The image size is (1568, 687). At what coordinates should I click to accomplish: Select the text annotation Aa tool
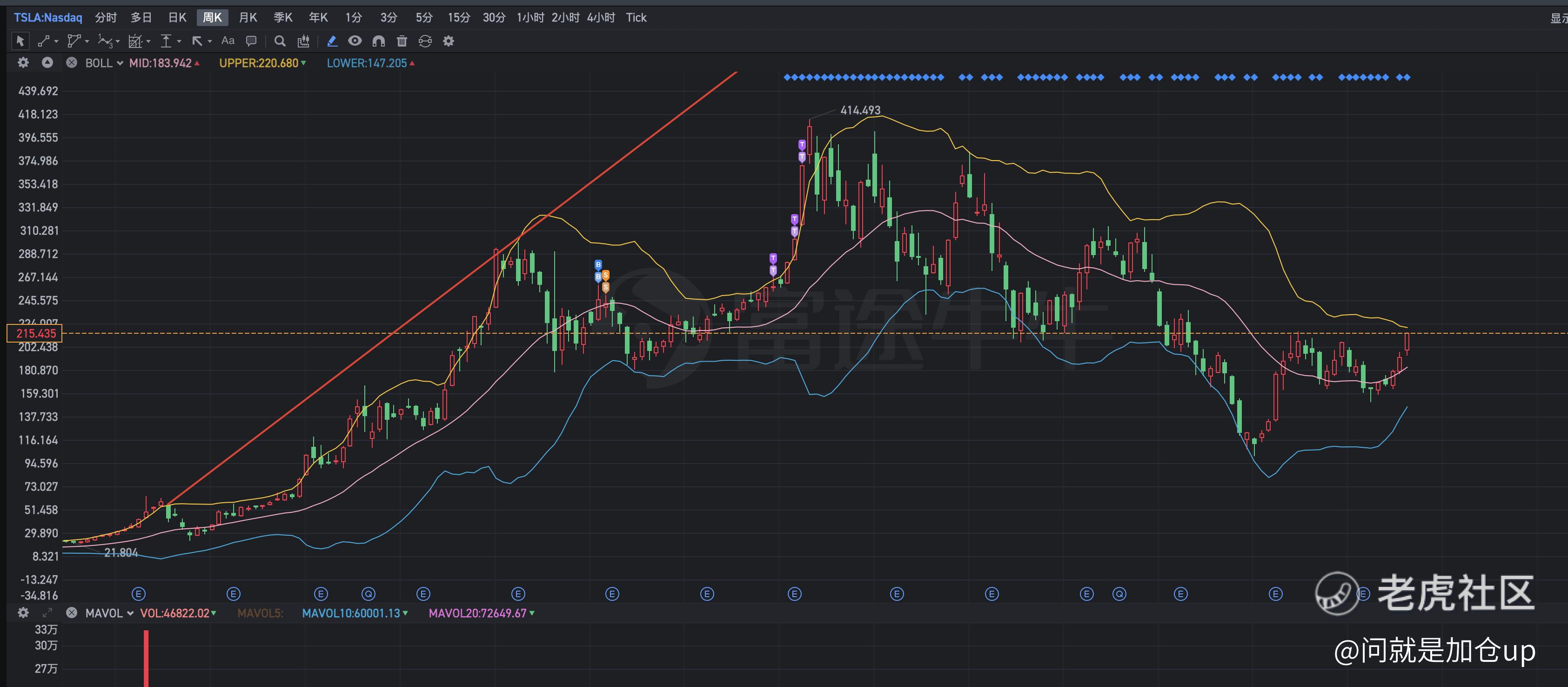click(228, 41)
